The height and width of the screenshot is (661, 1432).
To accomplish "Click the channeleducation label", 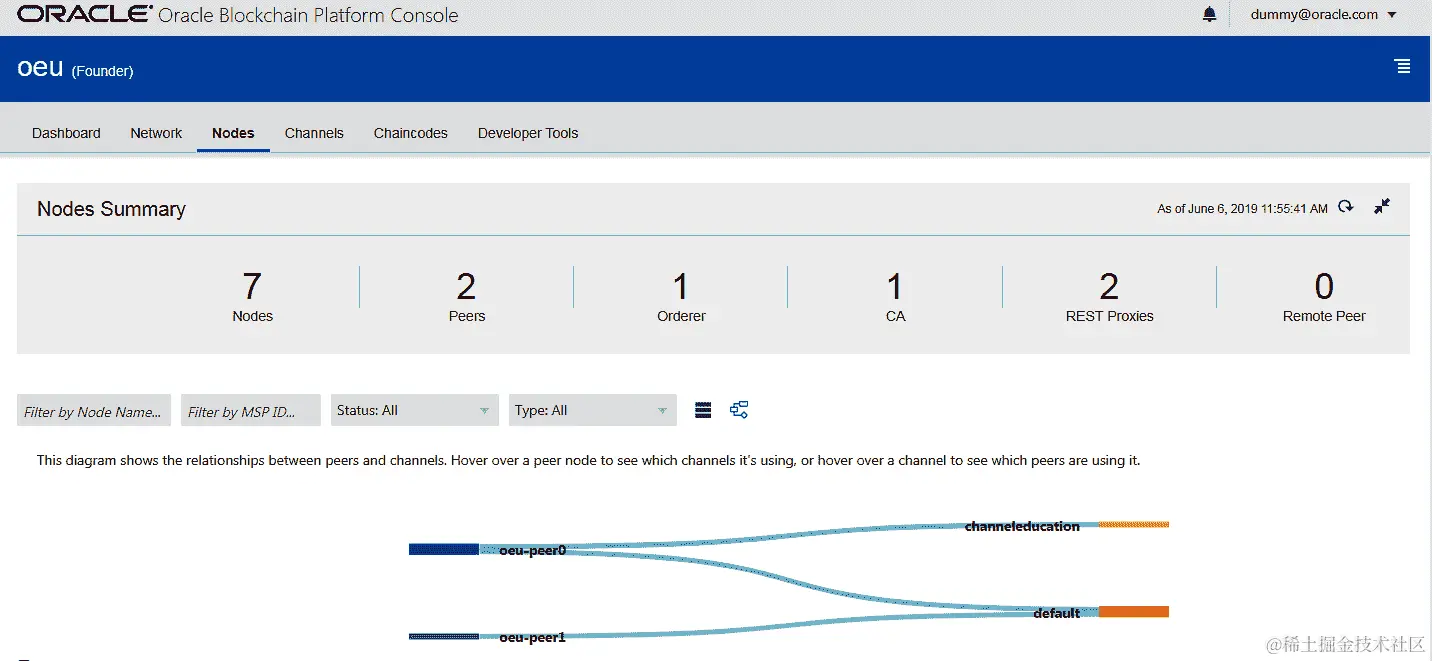I will pos(1022,526).
